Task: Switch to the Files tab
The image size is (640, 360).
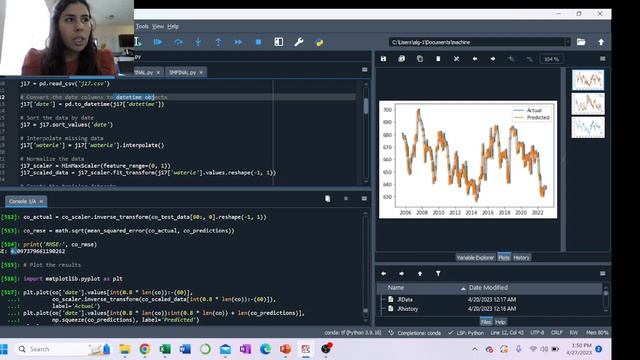Action: tap(486, 322)
